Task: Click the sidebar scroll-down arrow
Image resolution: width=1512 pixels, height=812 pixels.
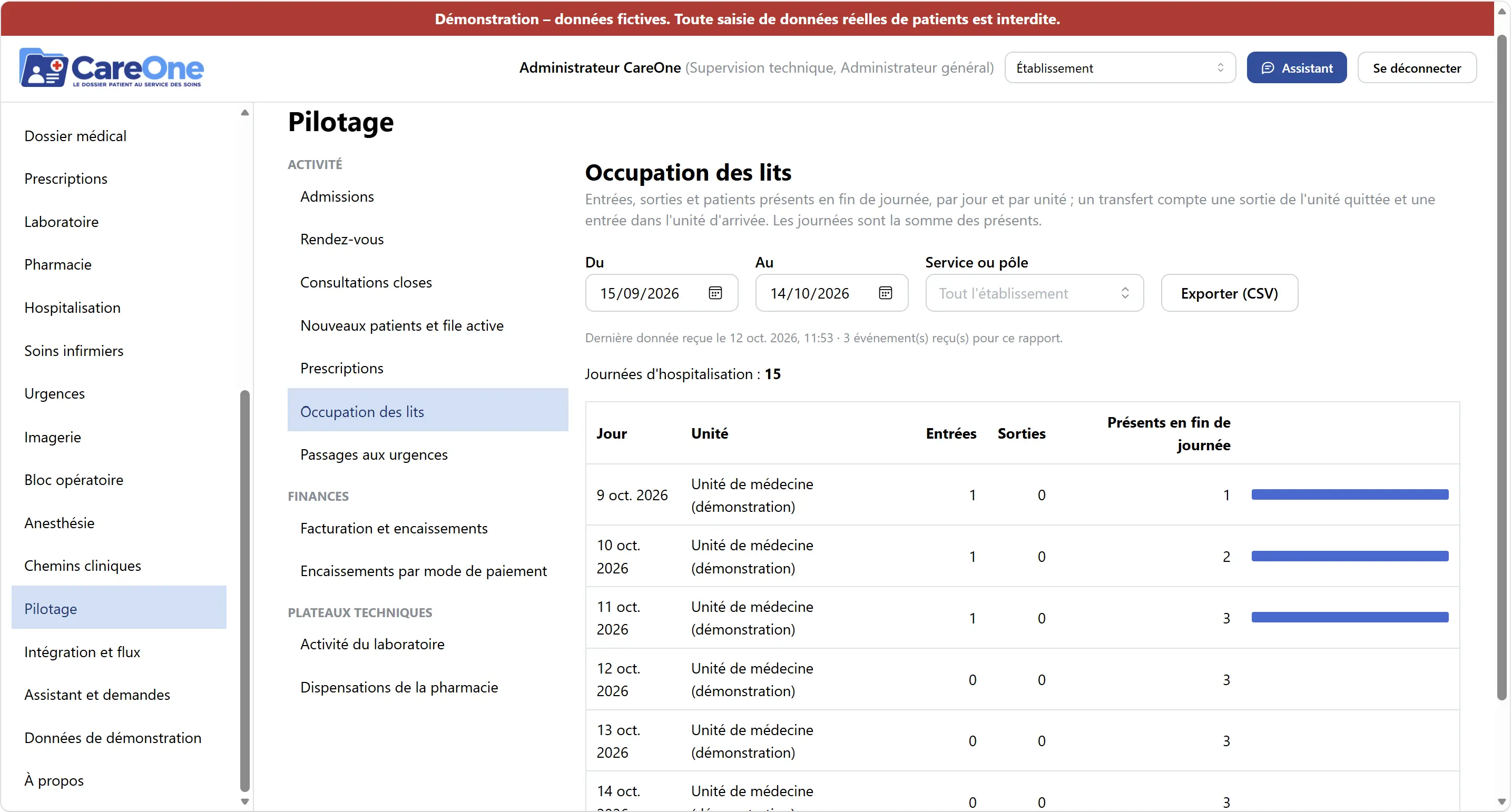Action: (x=245, y=801)
